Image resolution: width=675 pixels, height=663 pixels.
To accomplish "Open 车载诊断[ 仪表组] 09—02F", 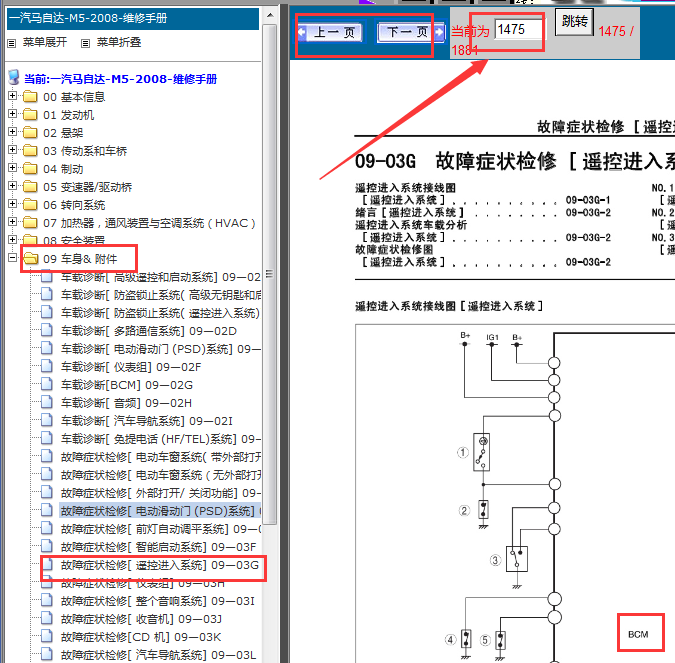I will click(131, 367).
